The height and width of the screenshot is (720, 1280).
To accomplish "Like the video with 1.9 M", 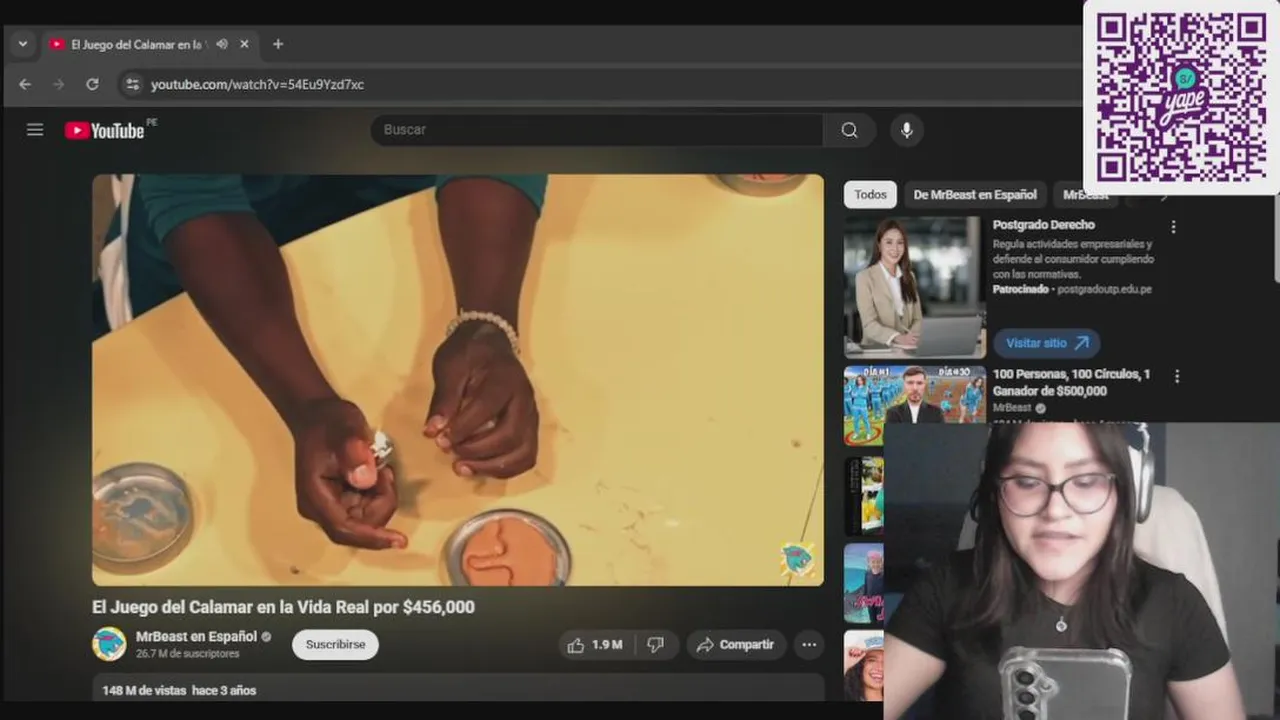I will click(595, 645).
